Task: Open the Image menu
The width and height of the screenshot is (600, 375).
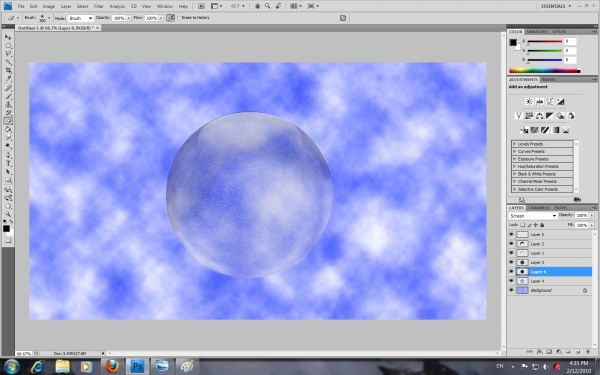Action: (x=49, y=6)
